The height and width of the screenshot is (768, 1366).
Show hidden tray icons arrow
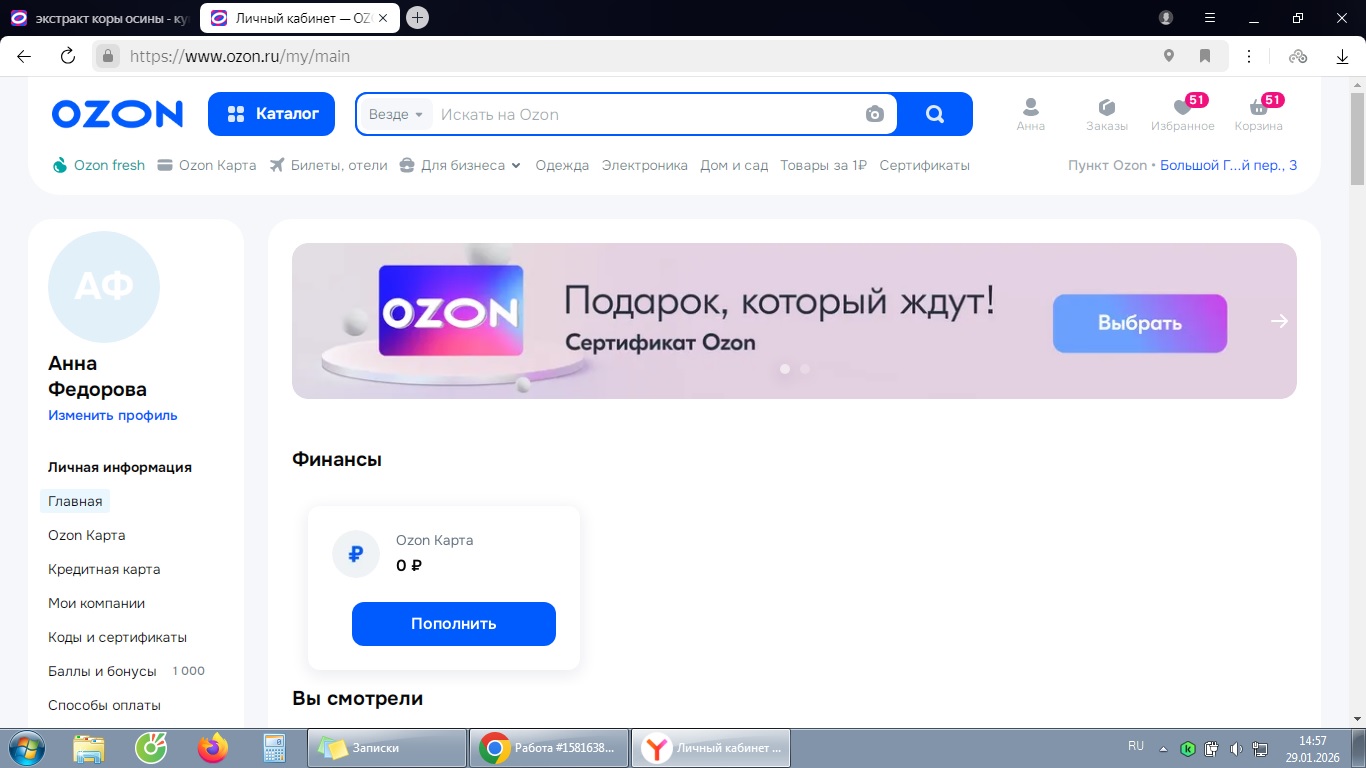[1163, 748]
